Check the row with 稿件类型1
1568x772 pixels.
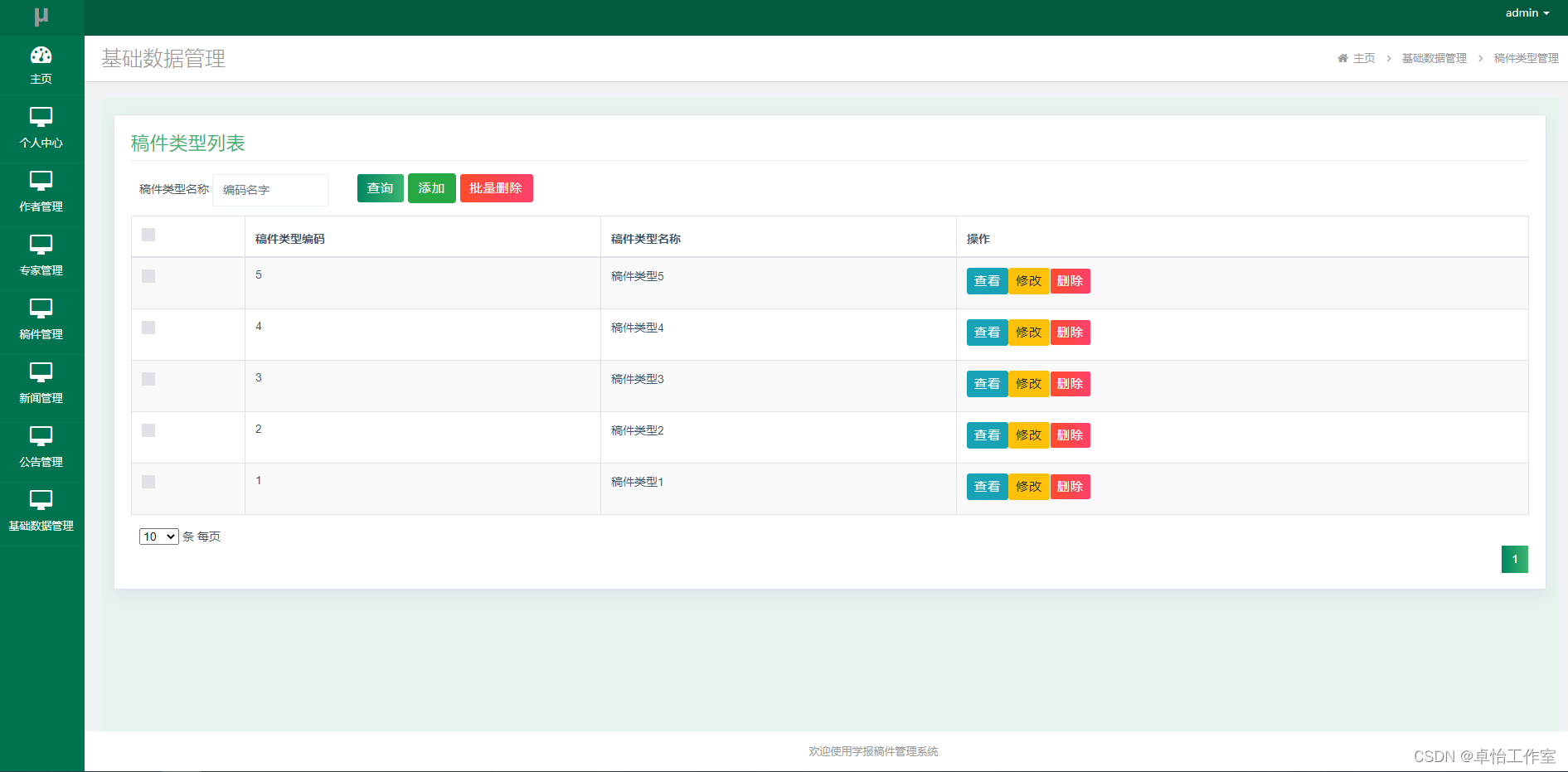coord(148,482)
